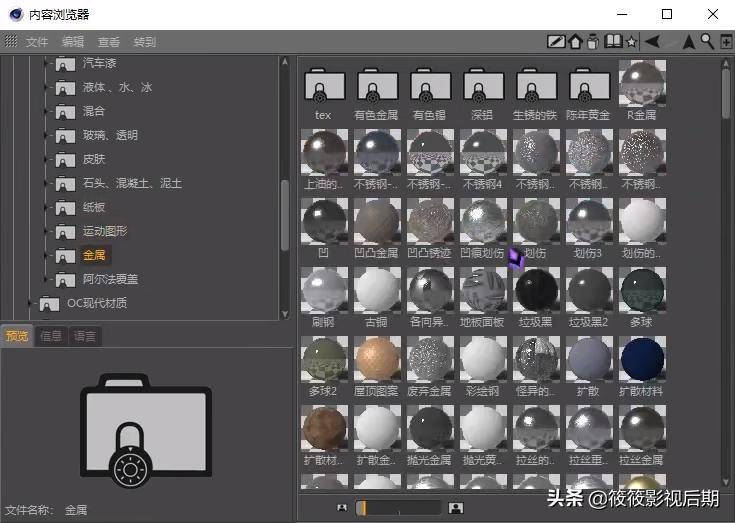Select 石头、混凝土、泥土 tree folder
The image size is (735, 523).
tap(132, 183)
